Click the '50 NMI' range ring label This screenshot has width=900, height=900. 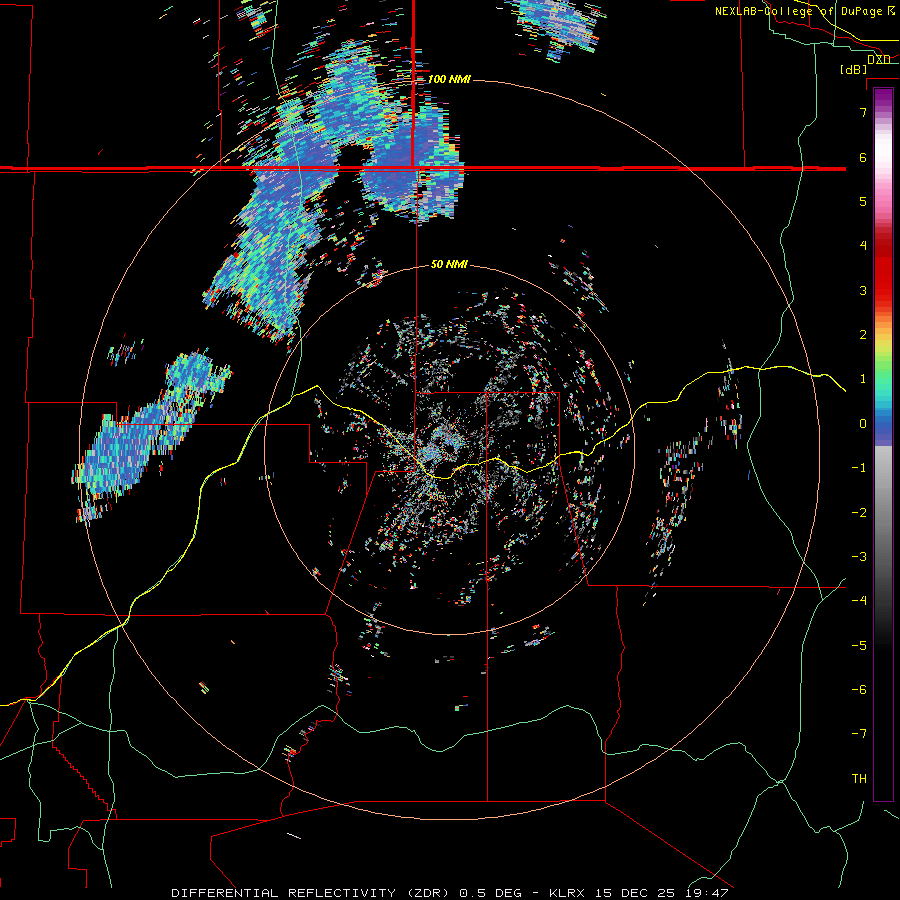click(449, 264)
